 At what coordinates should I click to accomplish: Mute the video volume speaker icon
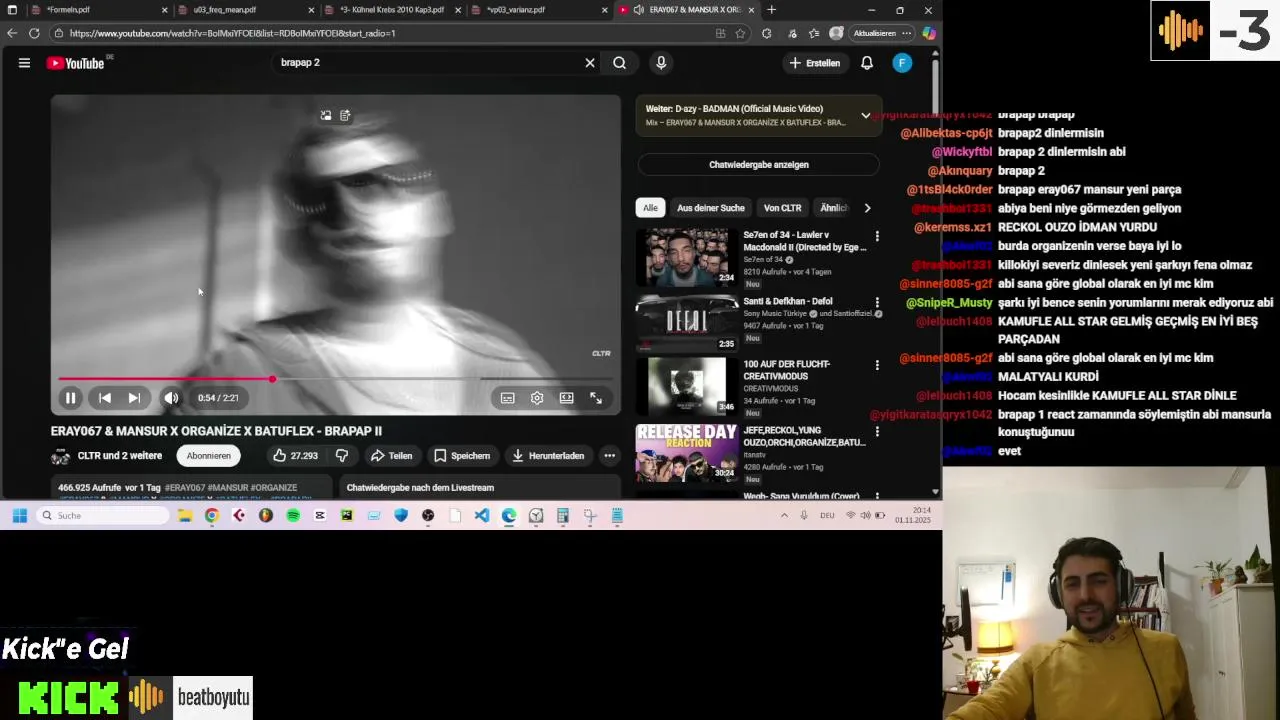tap(172, 398)
